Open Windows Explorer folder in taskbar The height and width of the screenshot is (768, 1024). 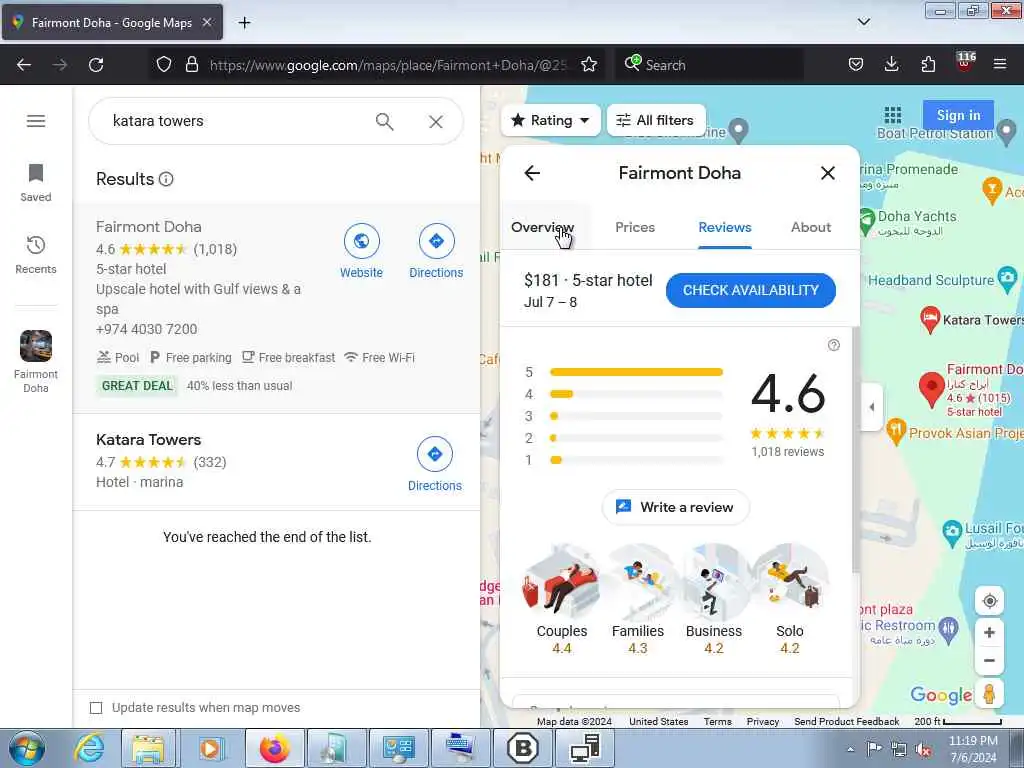point(149,748)
